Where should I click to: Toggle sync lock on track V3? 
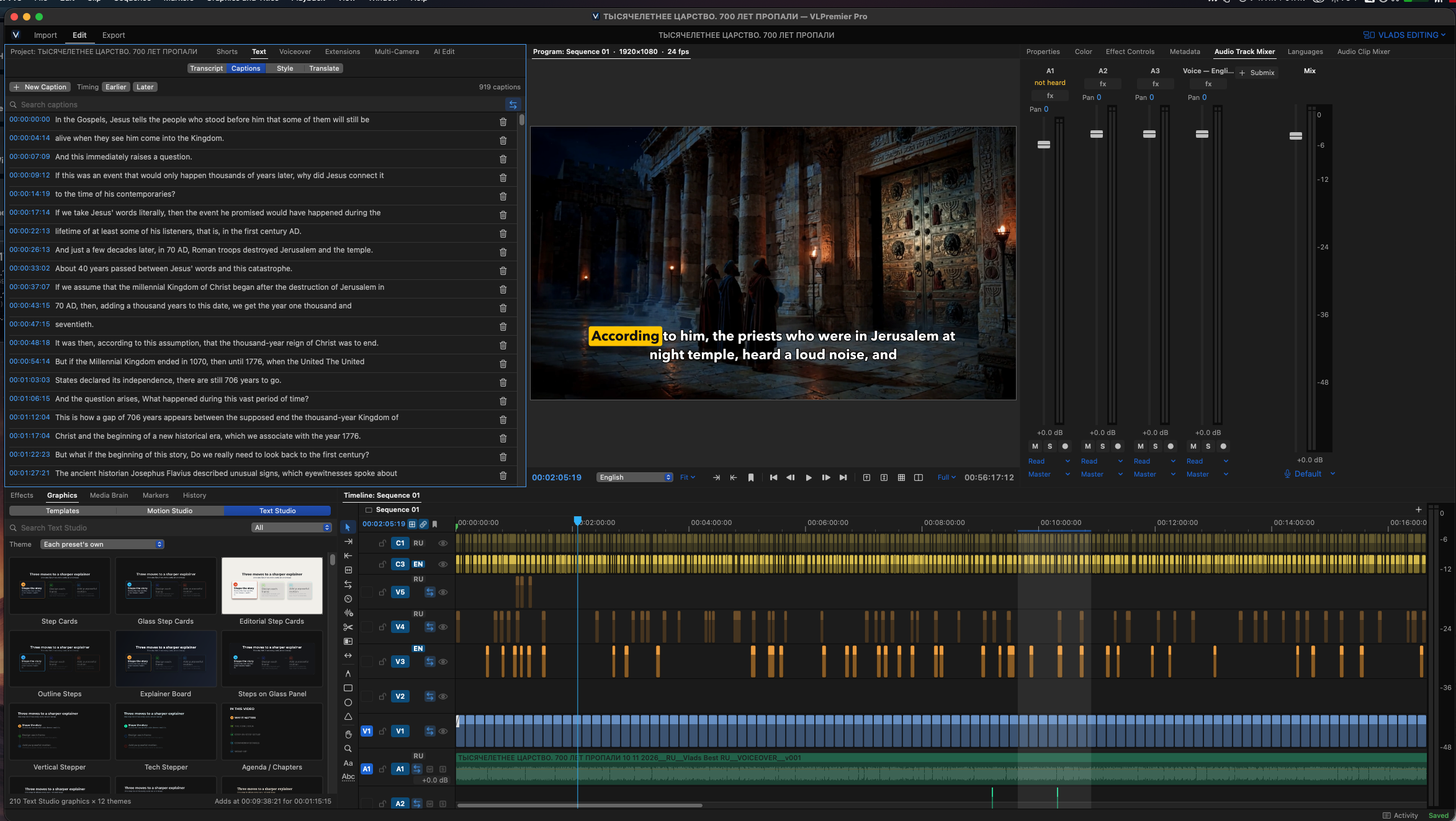pos(429,662)
